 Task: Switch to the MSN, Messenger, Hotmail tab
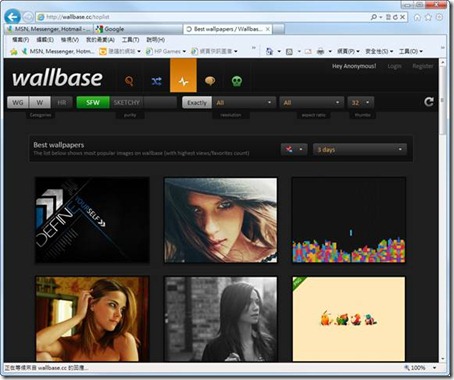(49, 29)
